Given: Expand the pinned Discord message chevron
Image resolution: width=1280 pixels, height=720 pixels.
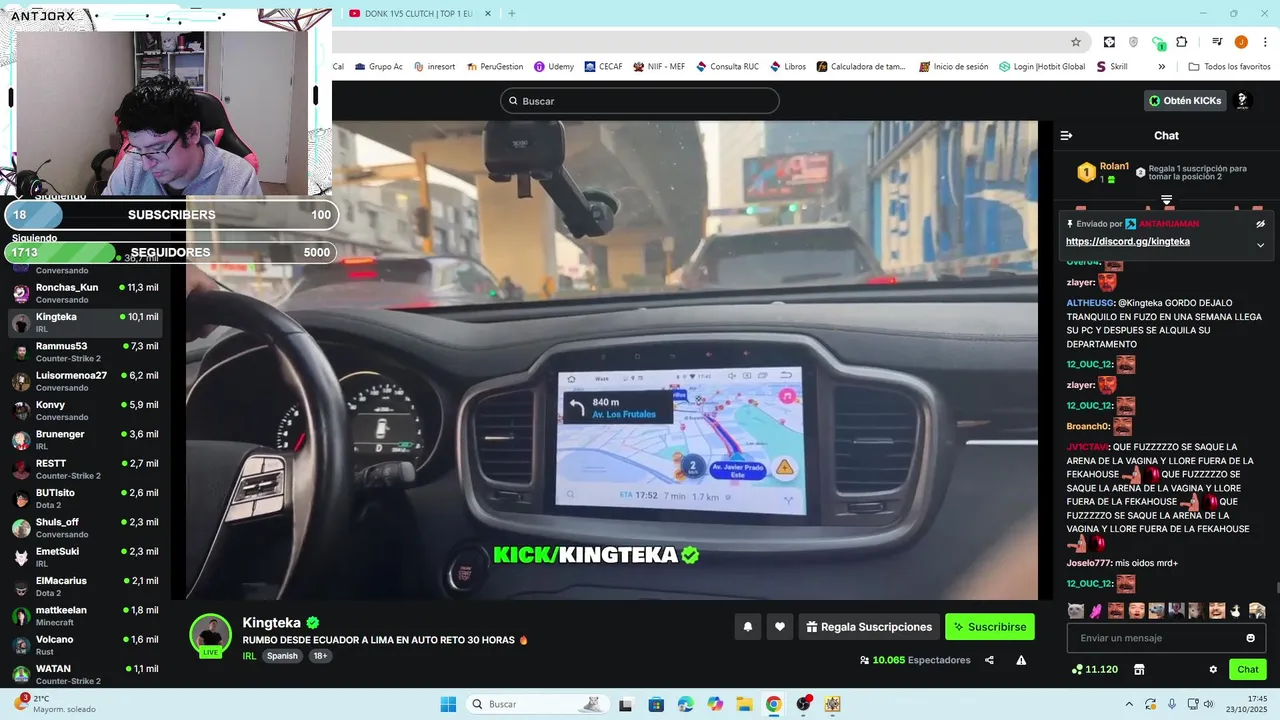Looking at the screenshot, I should (x=1260, y=245).
